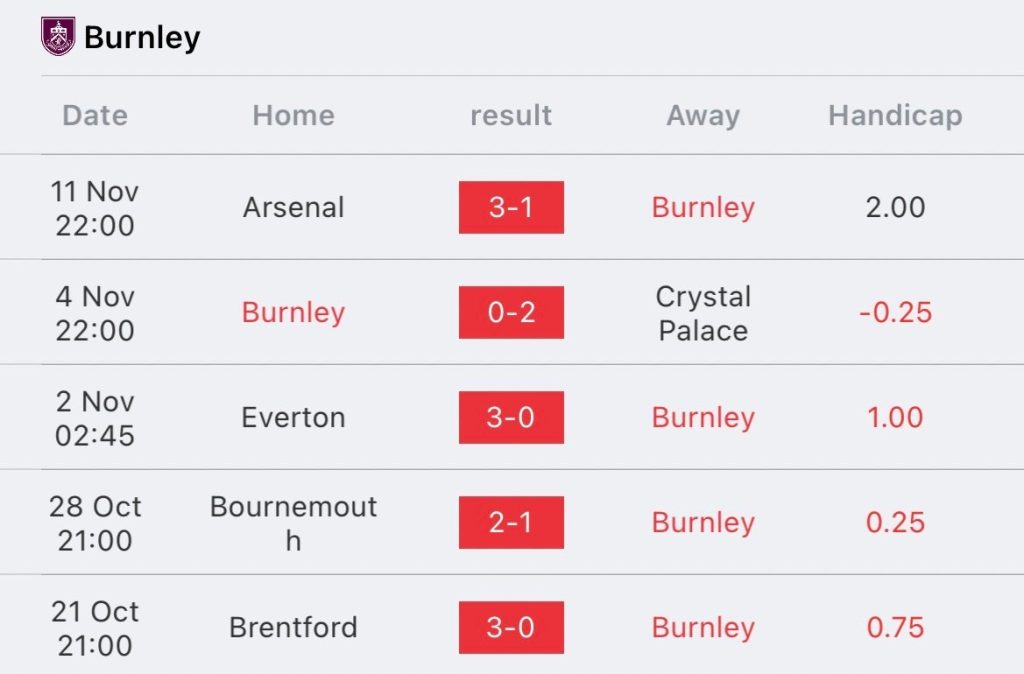
Task: Click the Everton team name
Action: click(x=293, y=417)
